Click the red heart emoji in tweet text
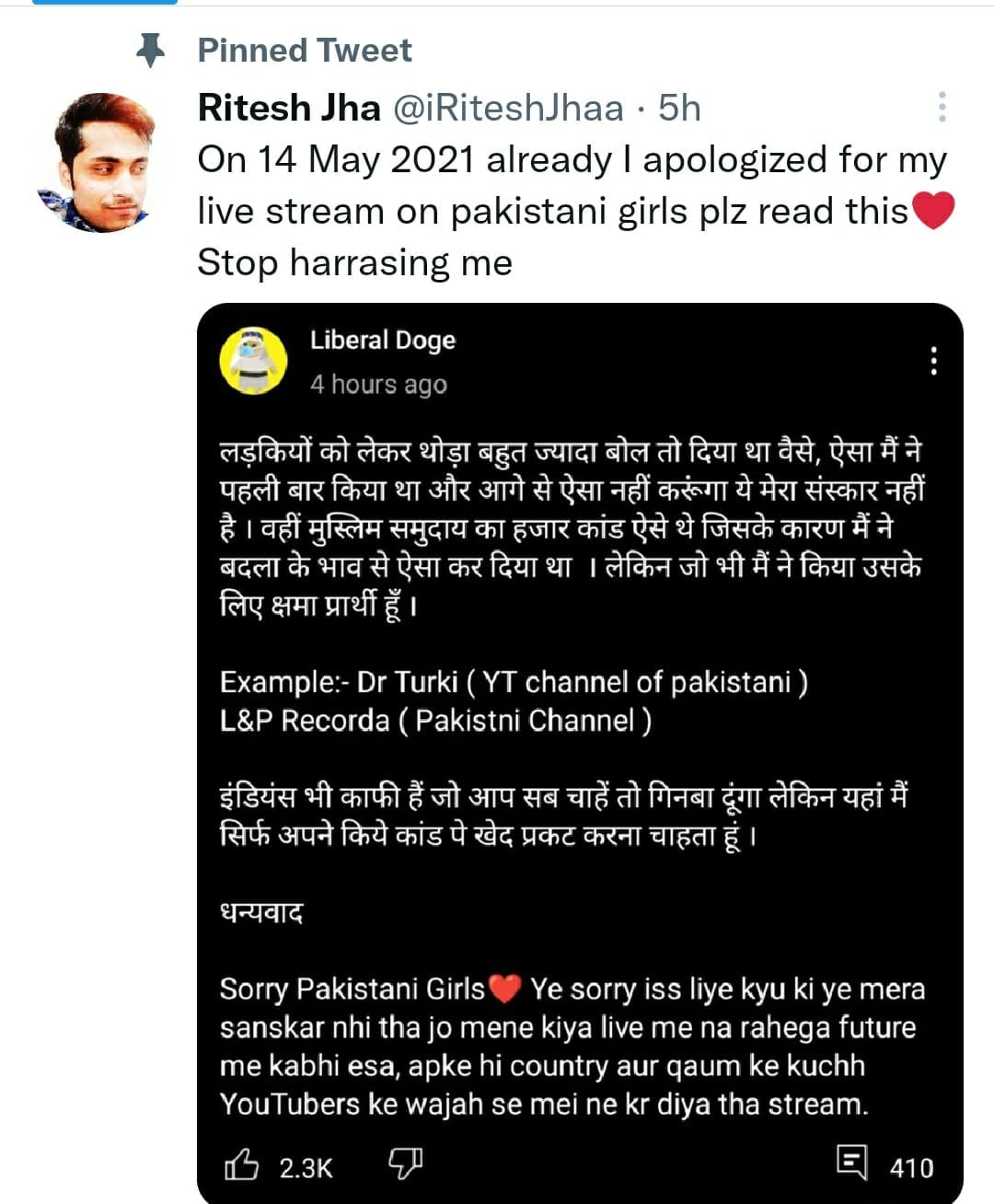Image resolution: width=994 pixels, height=1204 pixels. [934, 211]
